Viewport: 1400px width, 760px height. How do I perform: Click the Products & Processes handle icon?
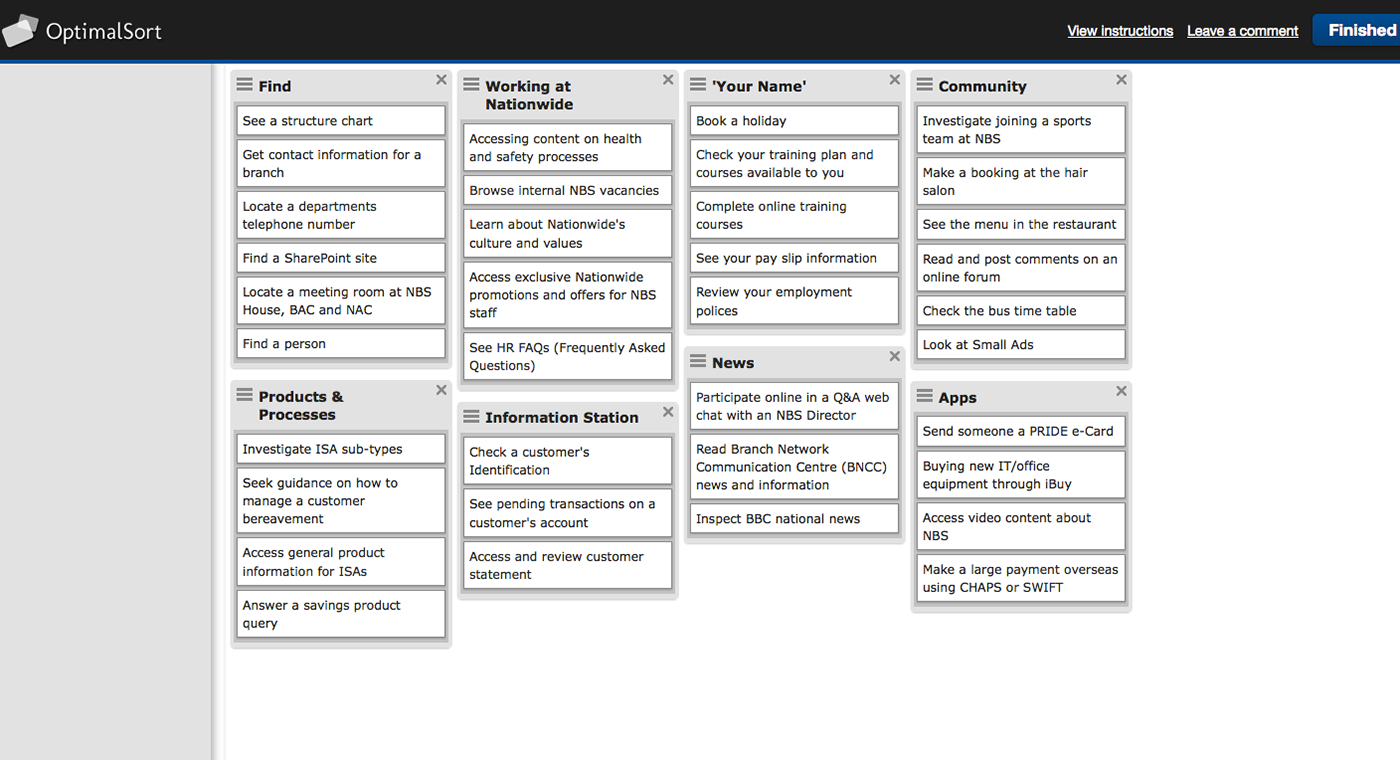point(245,395)
